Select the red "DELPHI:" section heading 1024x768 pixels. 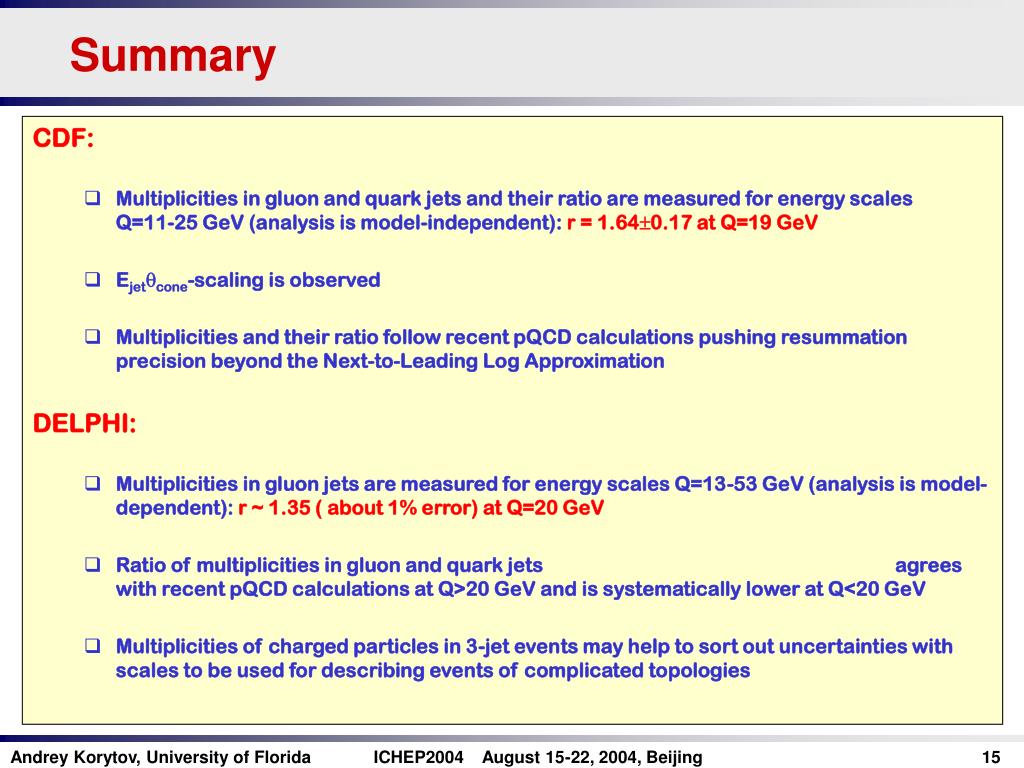click(84, 423)
